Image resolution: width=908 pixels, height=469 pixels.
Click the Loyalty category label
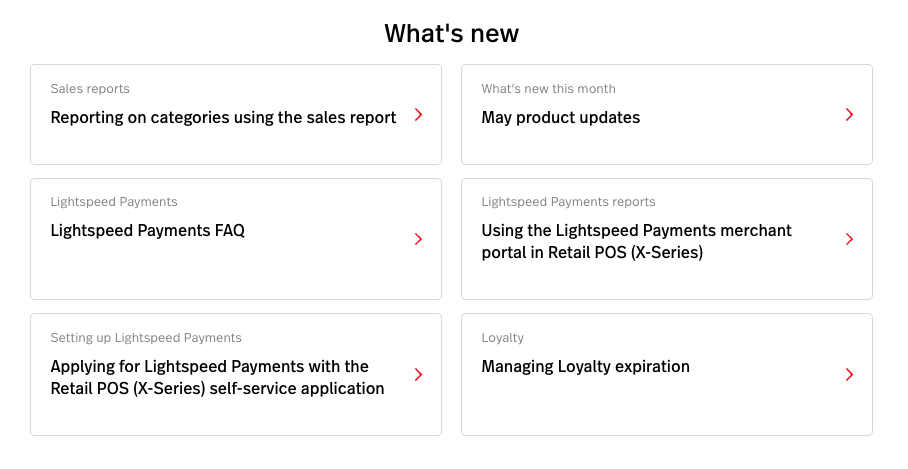tap(502, 338)
